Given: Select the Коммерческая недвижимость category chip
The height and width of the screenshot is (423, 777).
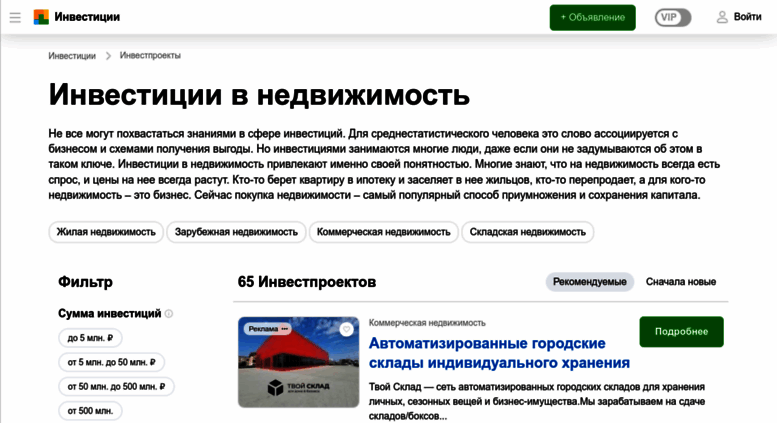Looking at the screenshot, I should [384, 232].
